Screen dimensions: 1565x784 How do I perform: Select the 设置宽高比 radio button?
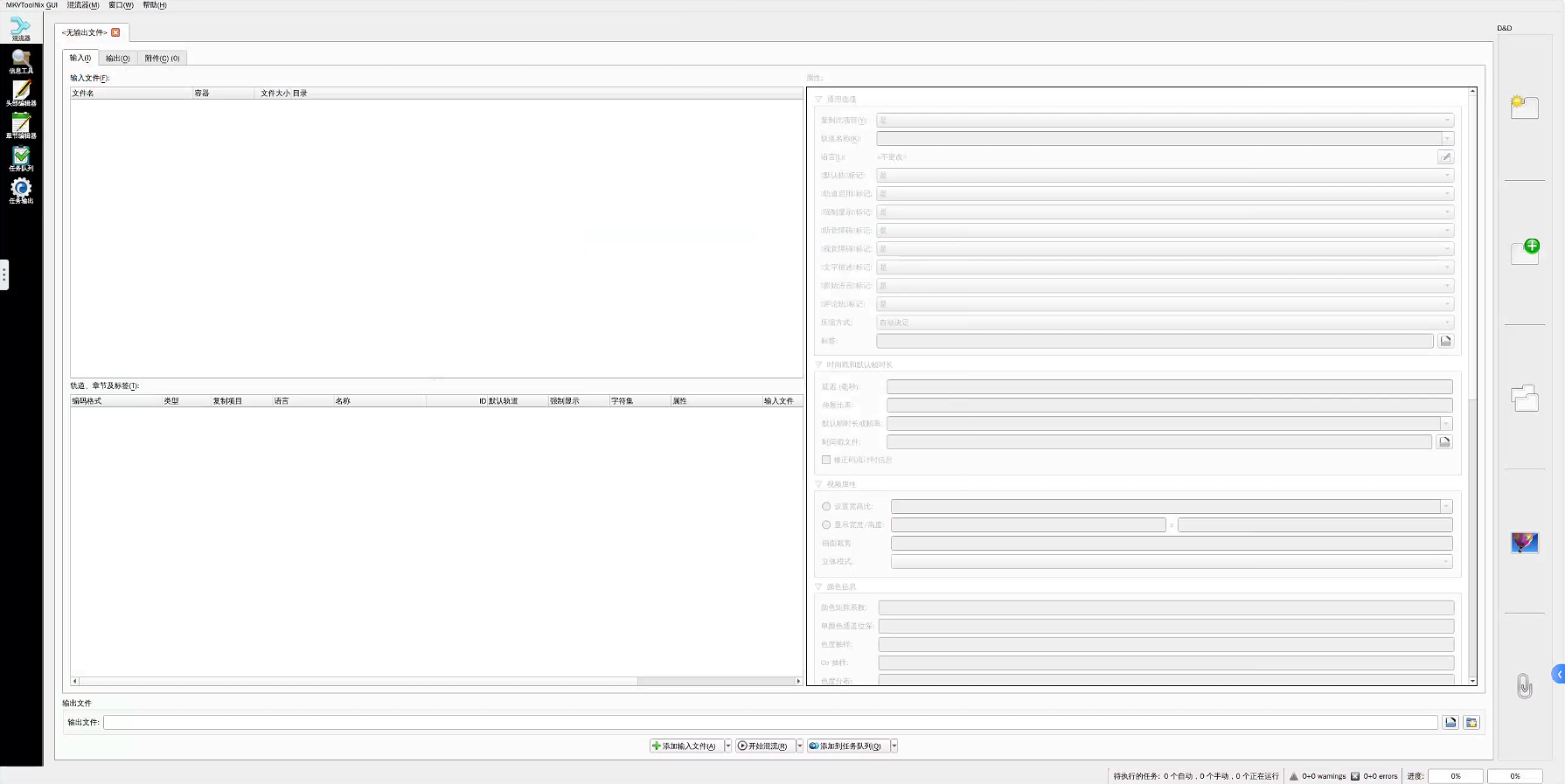click(x=826, y=506)
